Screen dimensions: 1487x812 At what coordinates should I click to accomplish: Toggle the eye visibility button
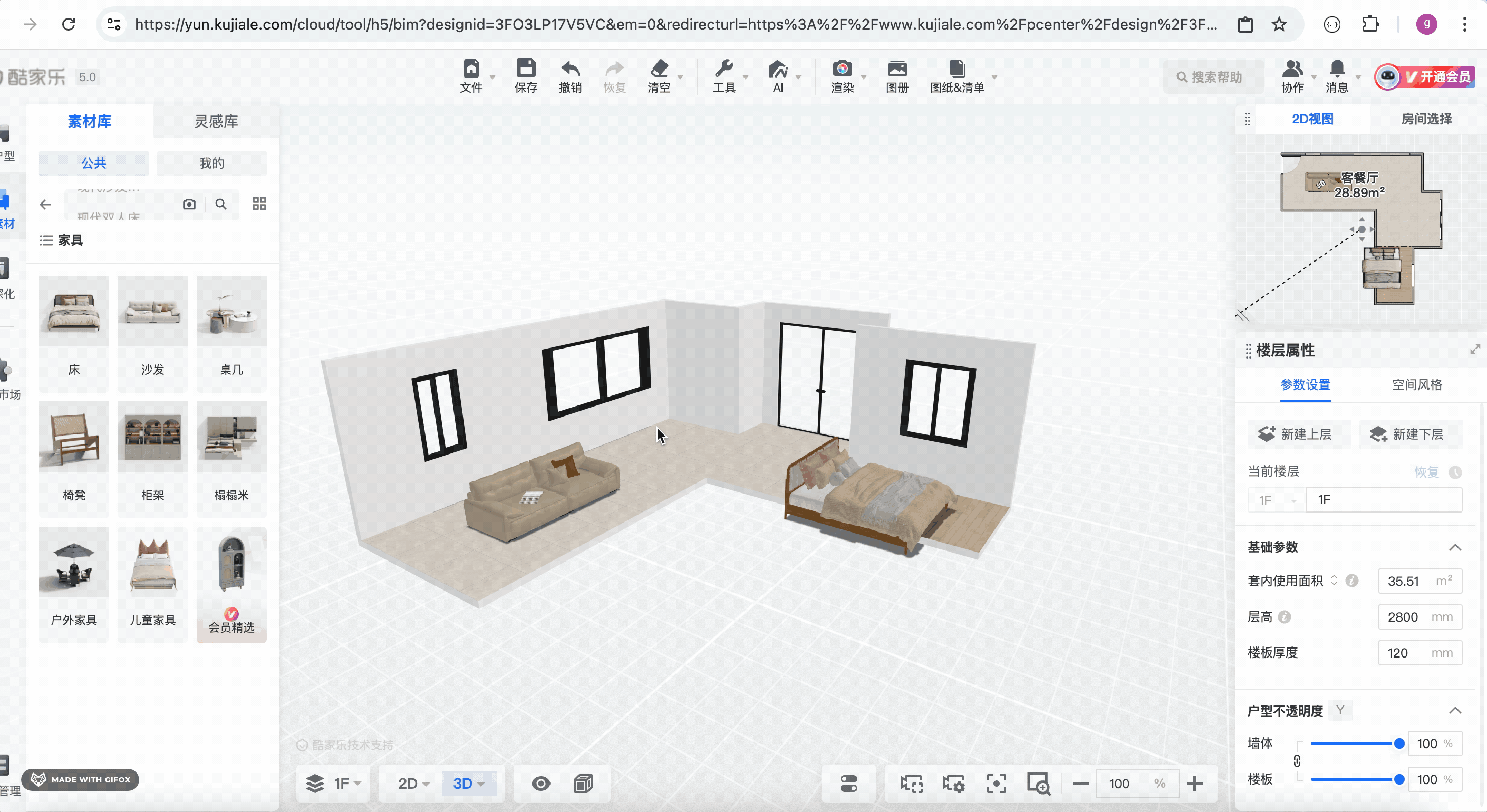tap(541, 783)
